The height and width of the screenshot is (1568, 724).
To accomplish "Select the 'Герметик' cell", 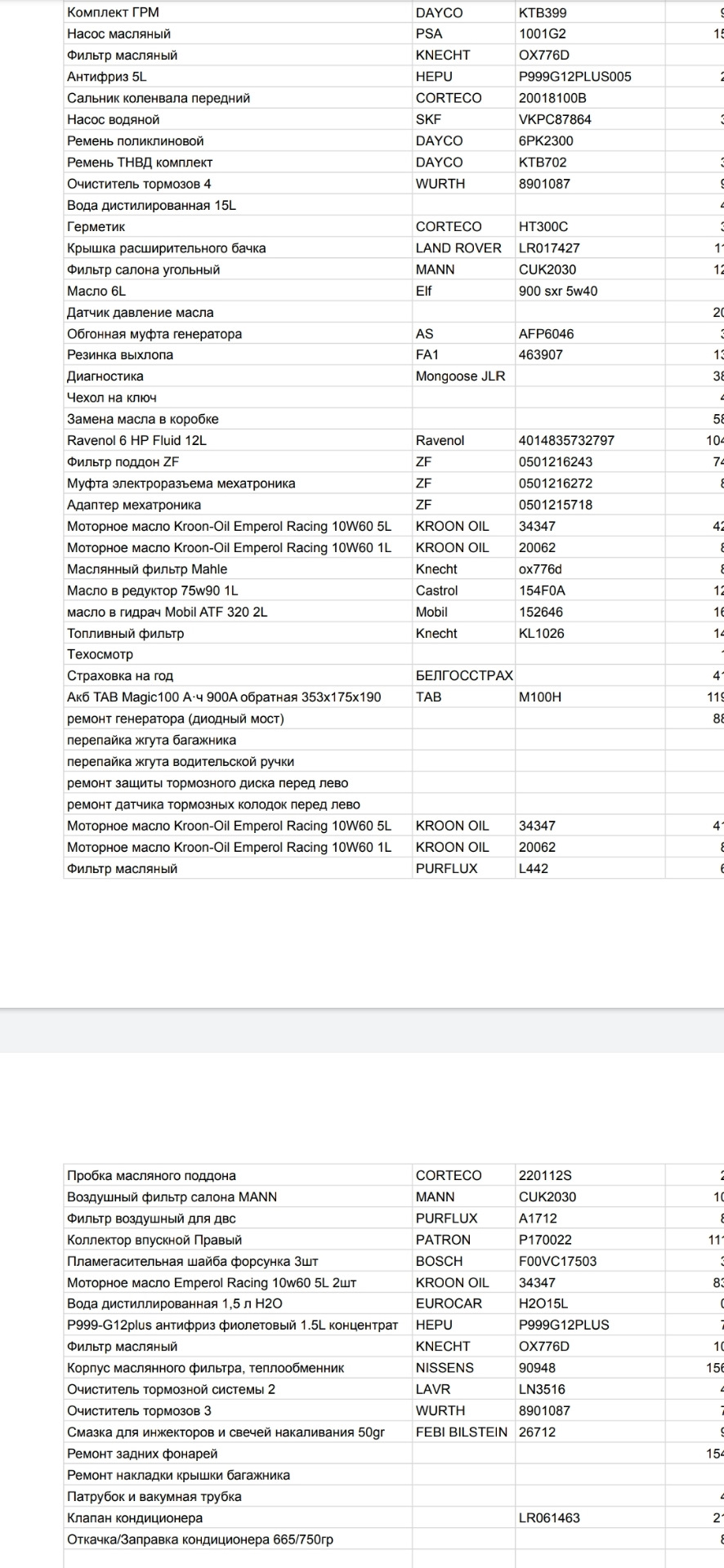I will (238, 226).
